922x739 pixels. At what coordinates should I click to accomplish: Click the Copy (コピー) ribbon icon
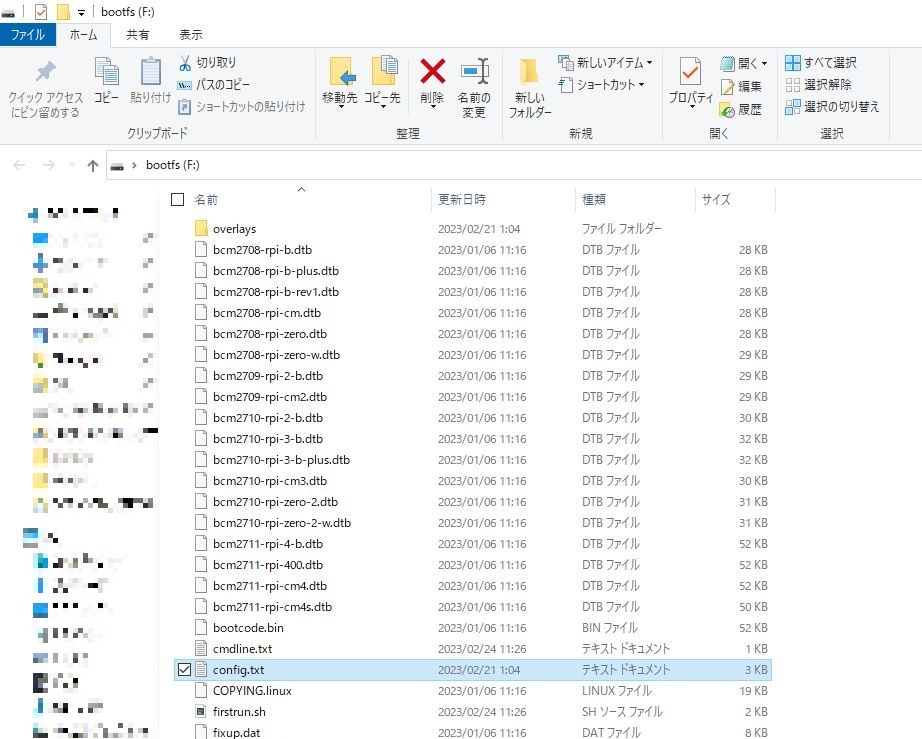(106, 72)
